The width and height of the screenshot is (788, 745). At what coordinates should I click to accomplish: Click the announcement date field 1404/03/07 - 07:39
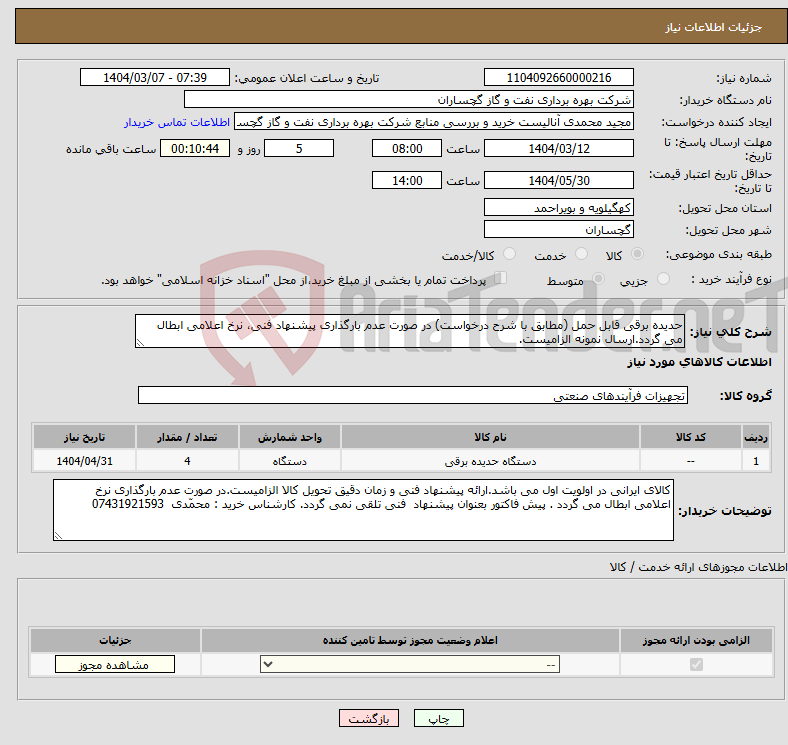click(x=155, y=78)
